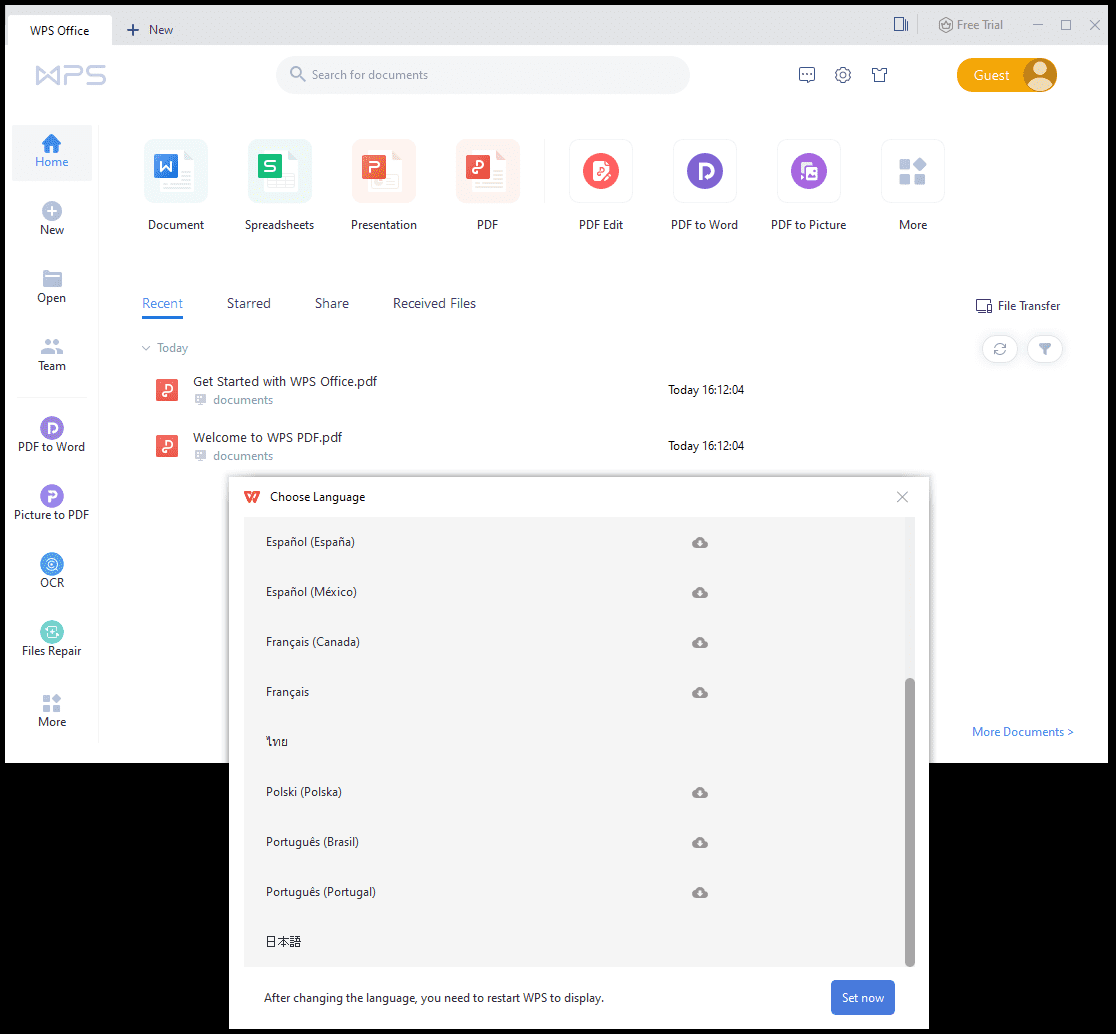Select Français (Canada) language row

click(574, 642)
